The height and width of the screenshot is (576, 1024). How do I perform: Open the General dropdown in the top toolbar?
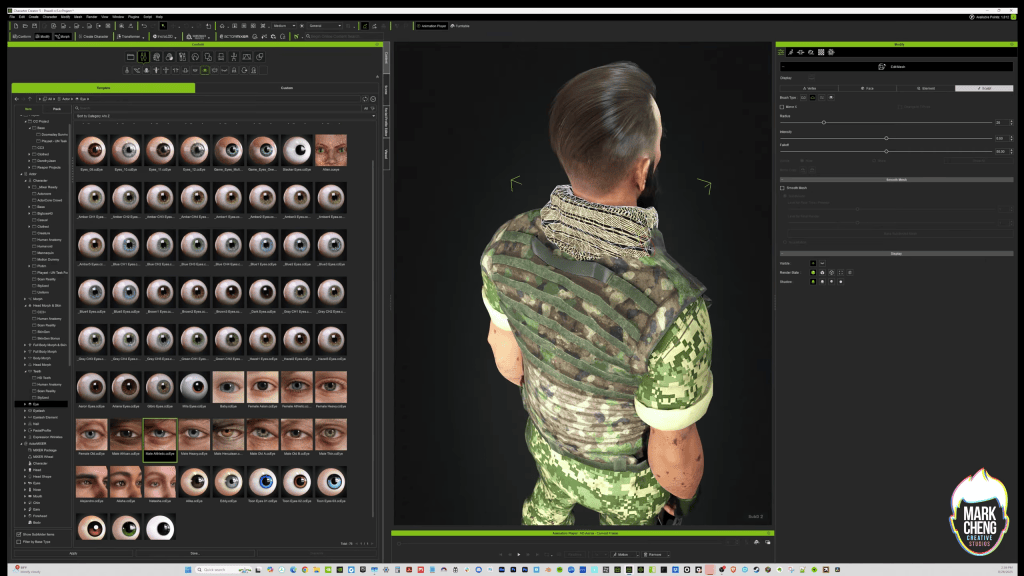(325, 26)
